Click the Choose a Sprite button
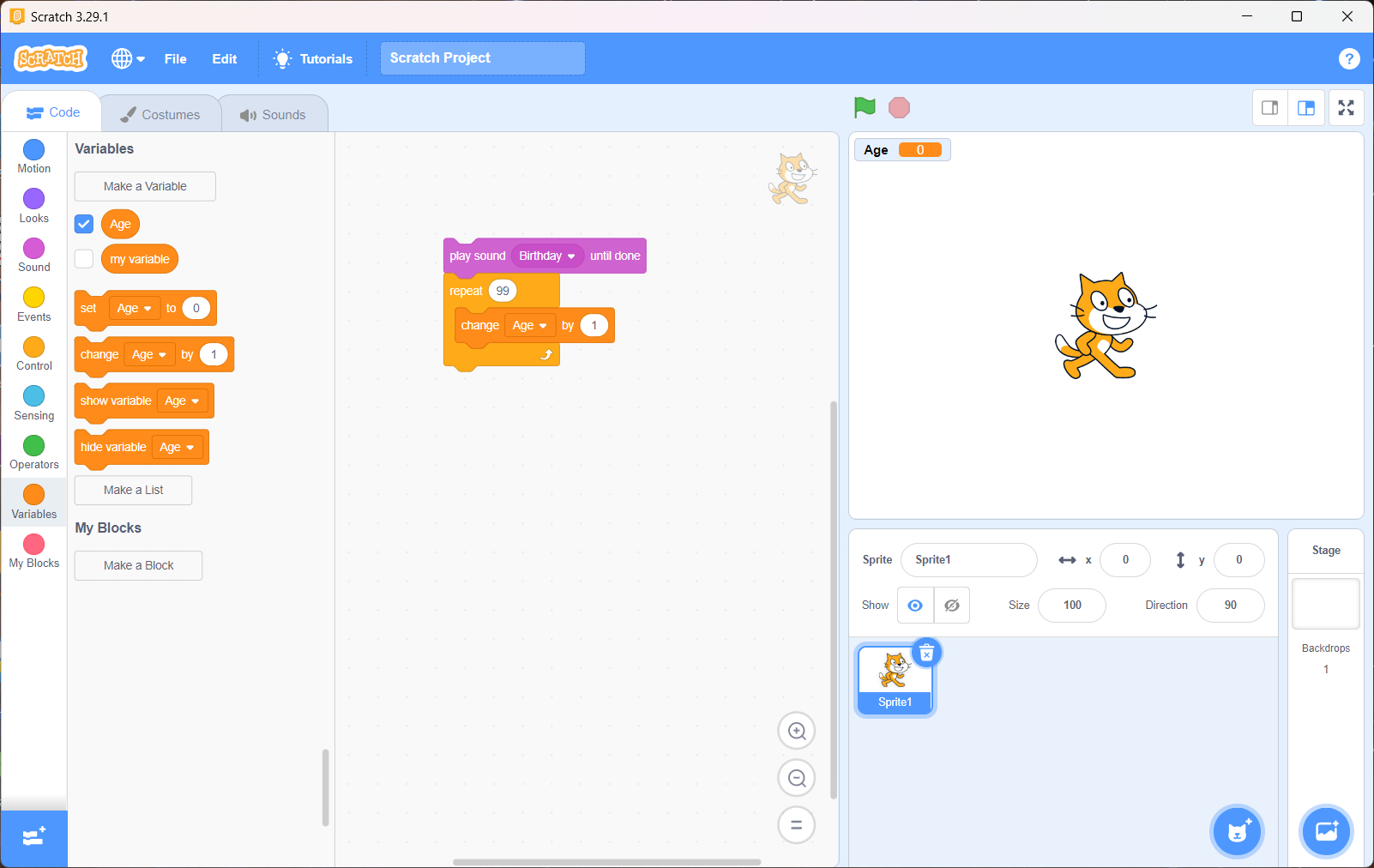Image resolution: width=1374 pixels, height=868 pixels. (1237, 831)
